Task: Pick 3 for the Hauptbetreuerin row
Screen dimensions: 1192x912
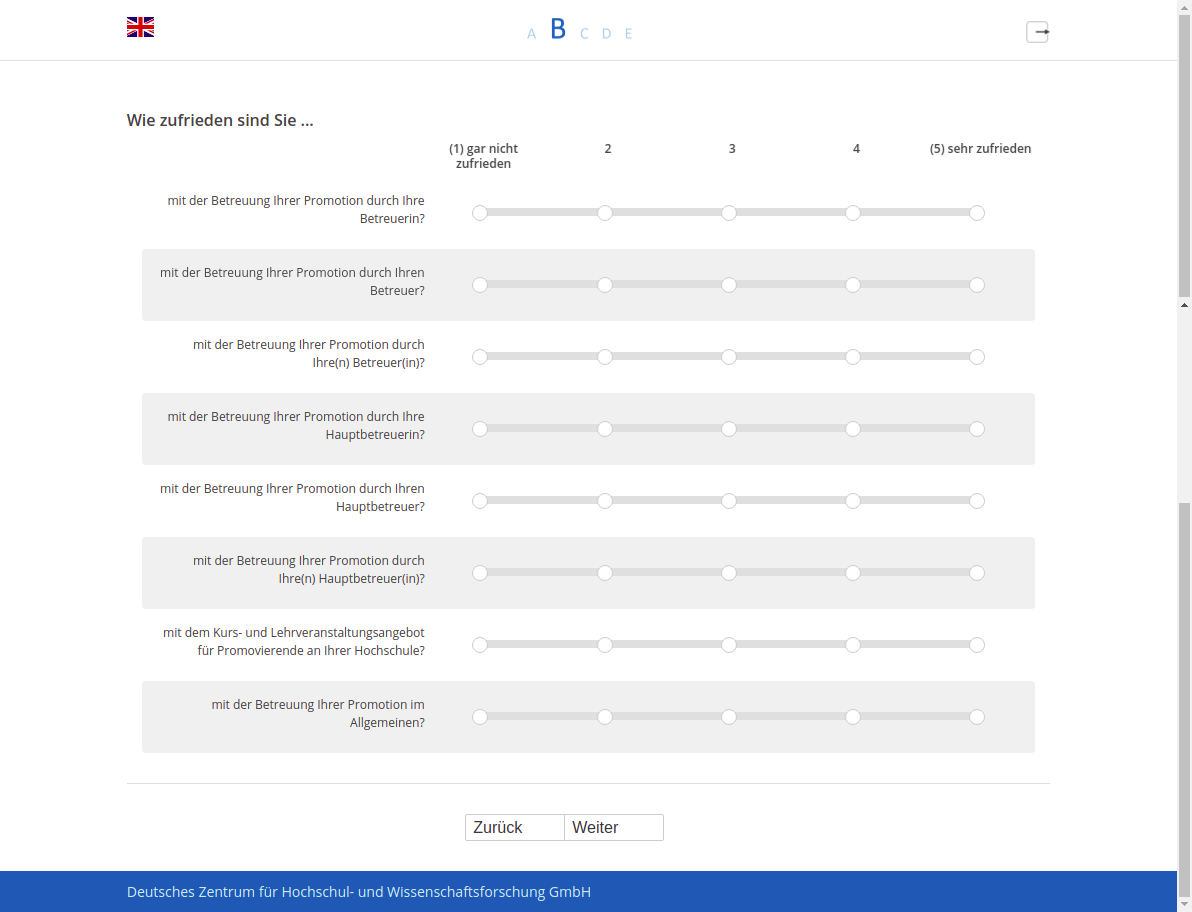Action: [729, 429]
